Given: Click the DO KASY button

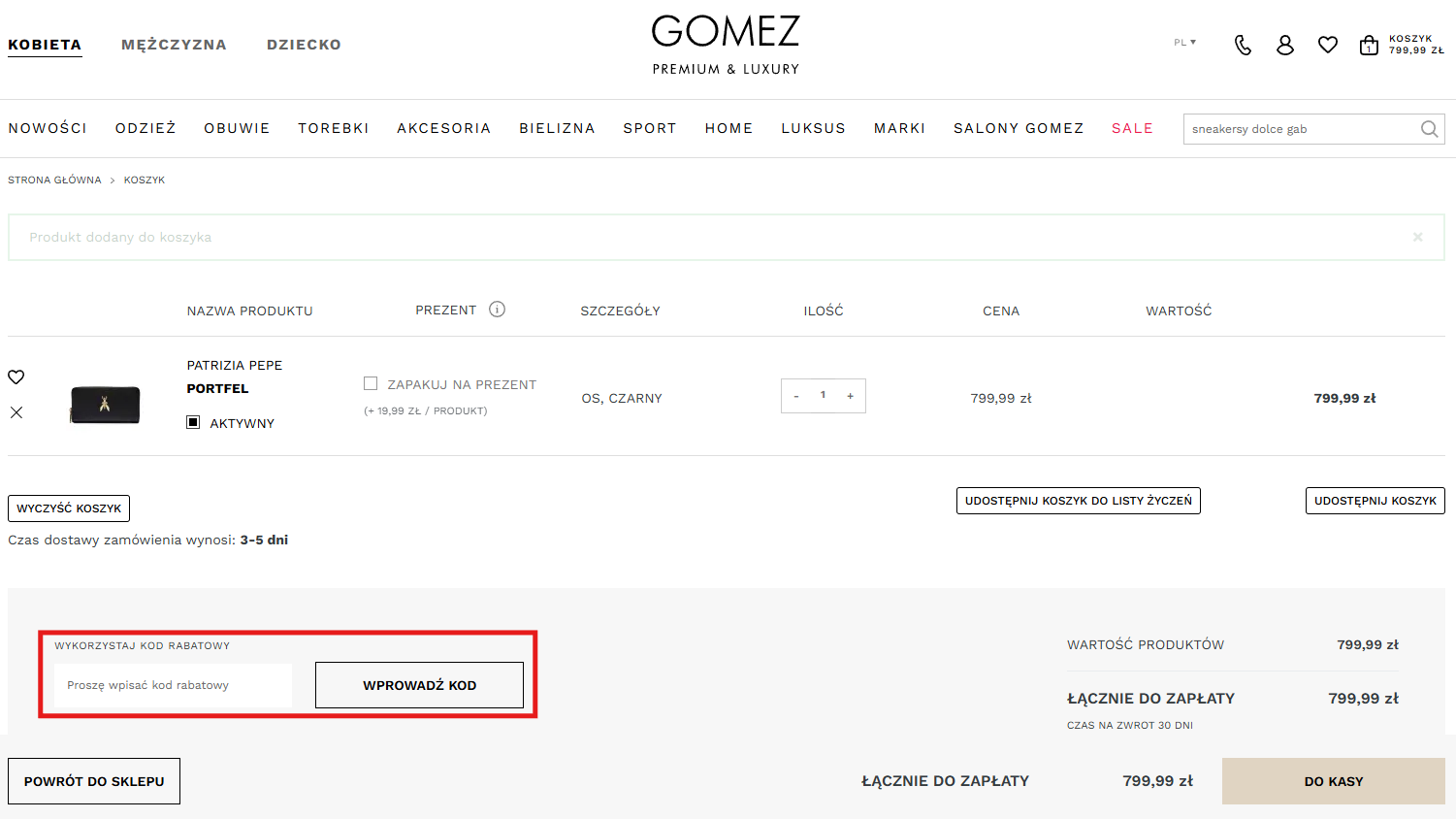Looking at the screenshot, I should point(1333,780).
